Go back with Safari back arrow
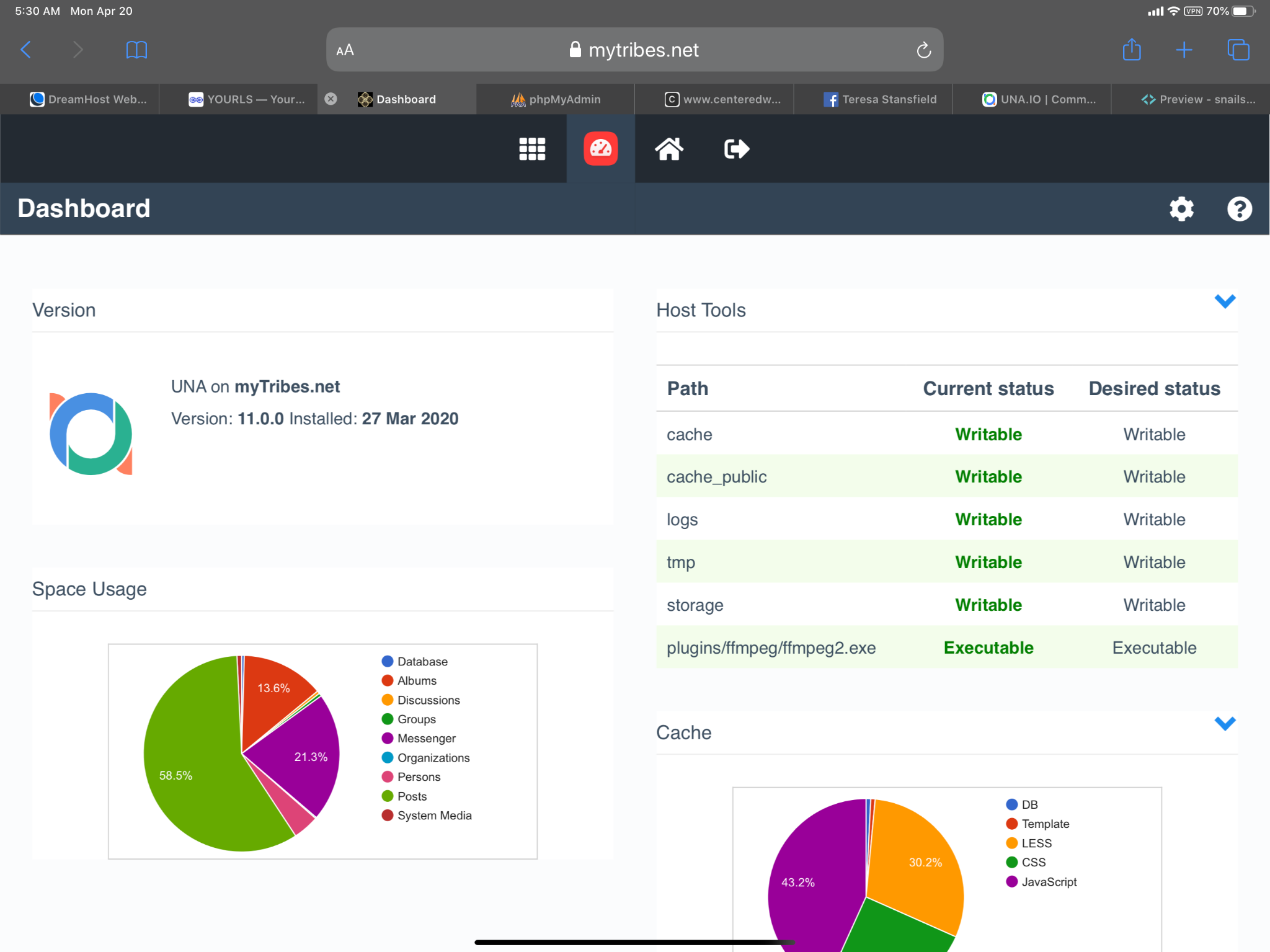The image size is (1270, 952). coord(26,50)
